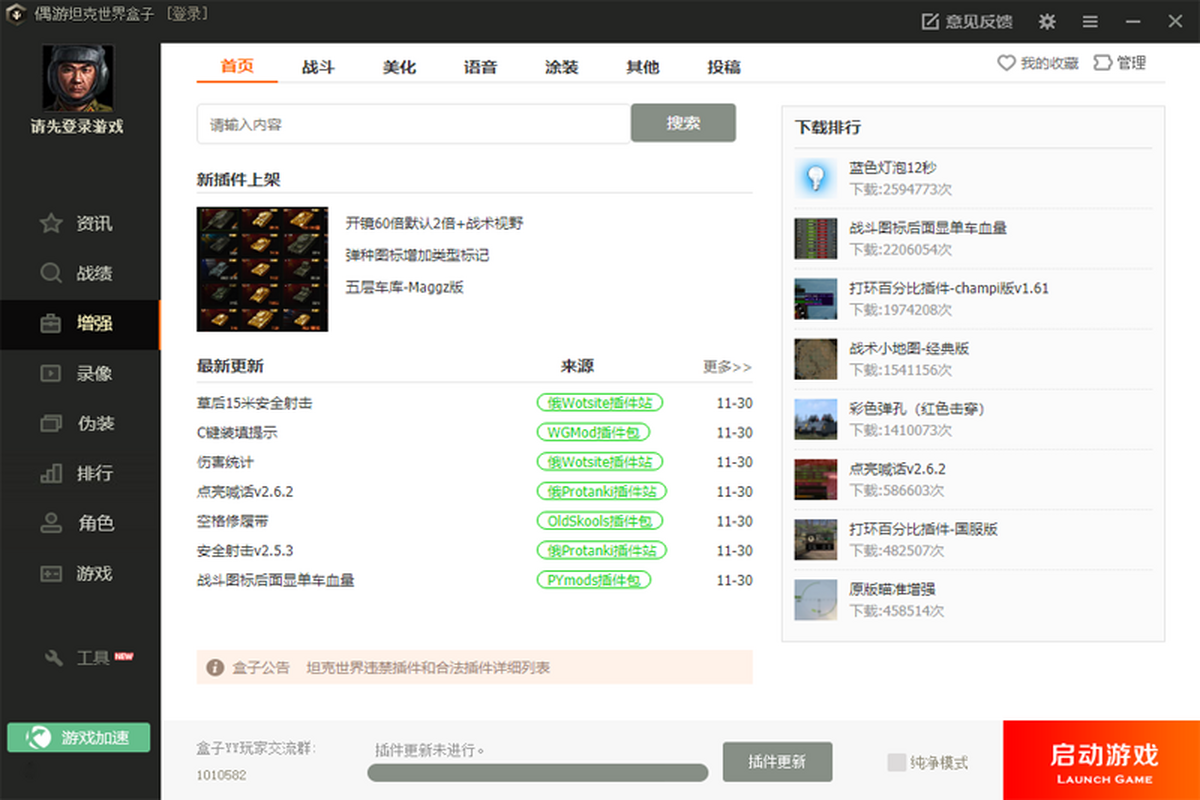This screenshot has height=800, width=1200.
Task: Open the 工具 wrench tools icon
Action: (x=55, y=658)
